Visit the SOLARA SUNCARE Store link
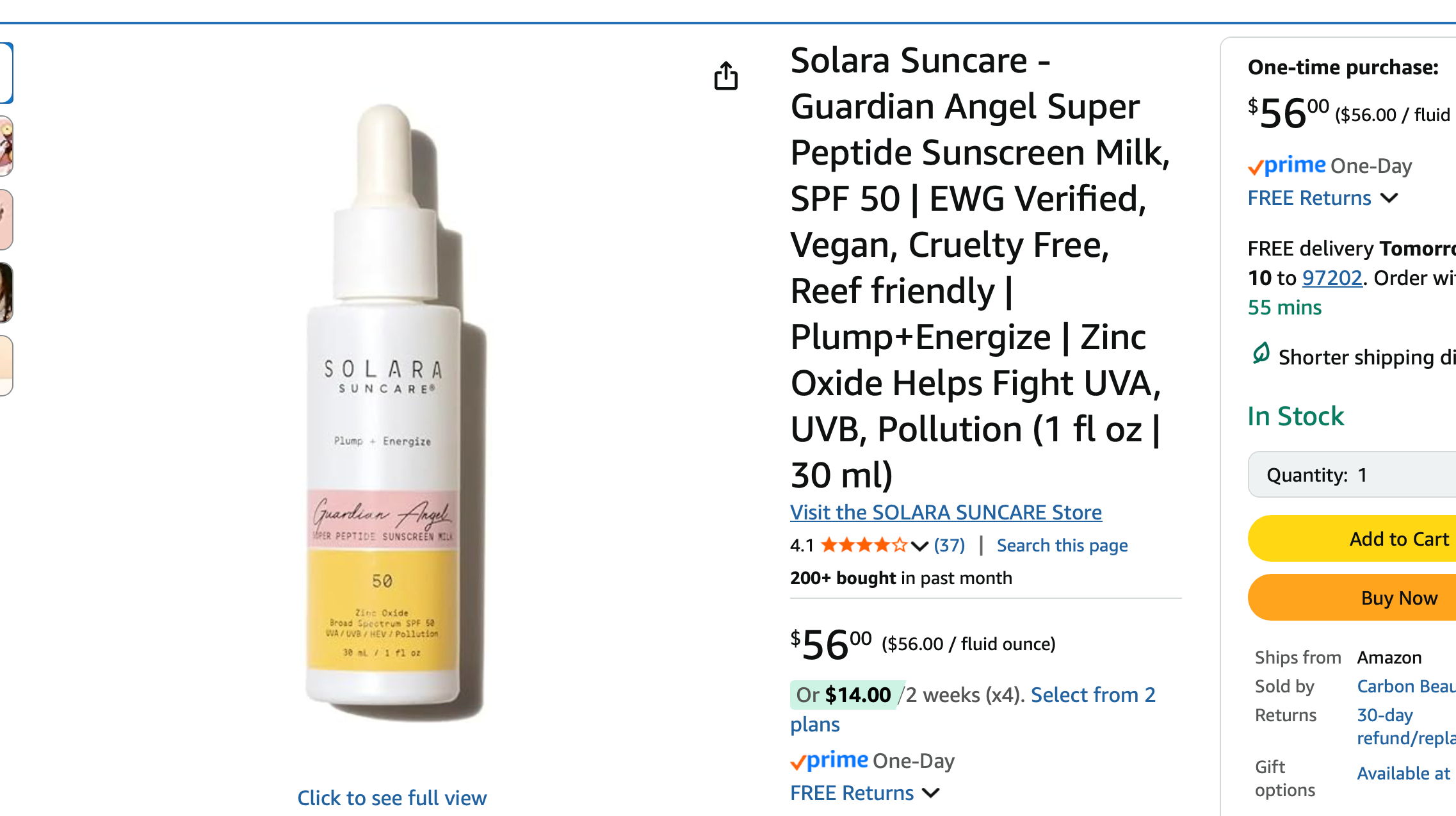This screenshot has height=816, width=1456. (x=946, y=512)
